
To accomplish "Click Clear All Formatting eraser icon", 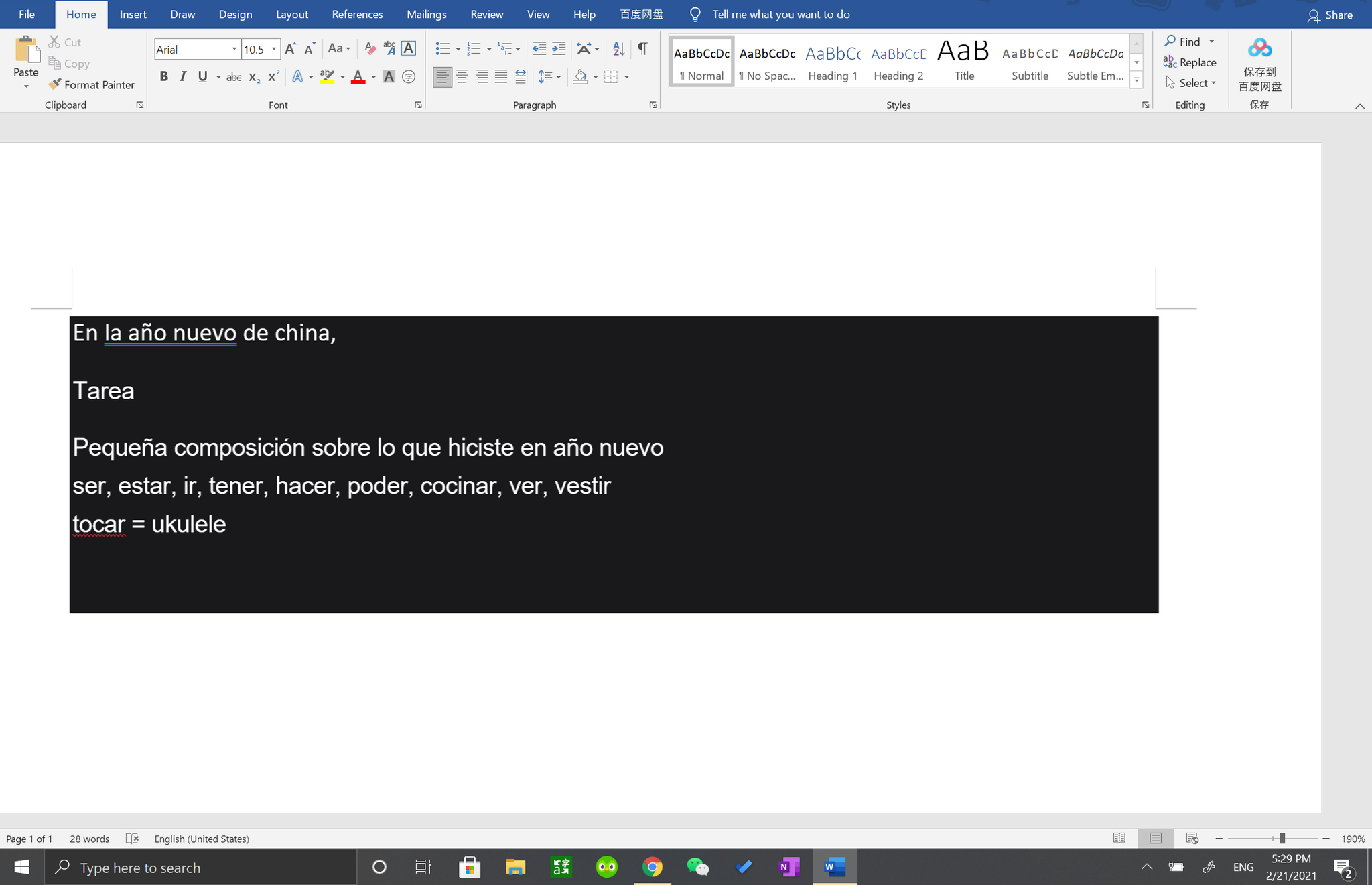I will pyautogui.click(x=370, y=49).
